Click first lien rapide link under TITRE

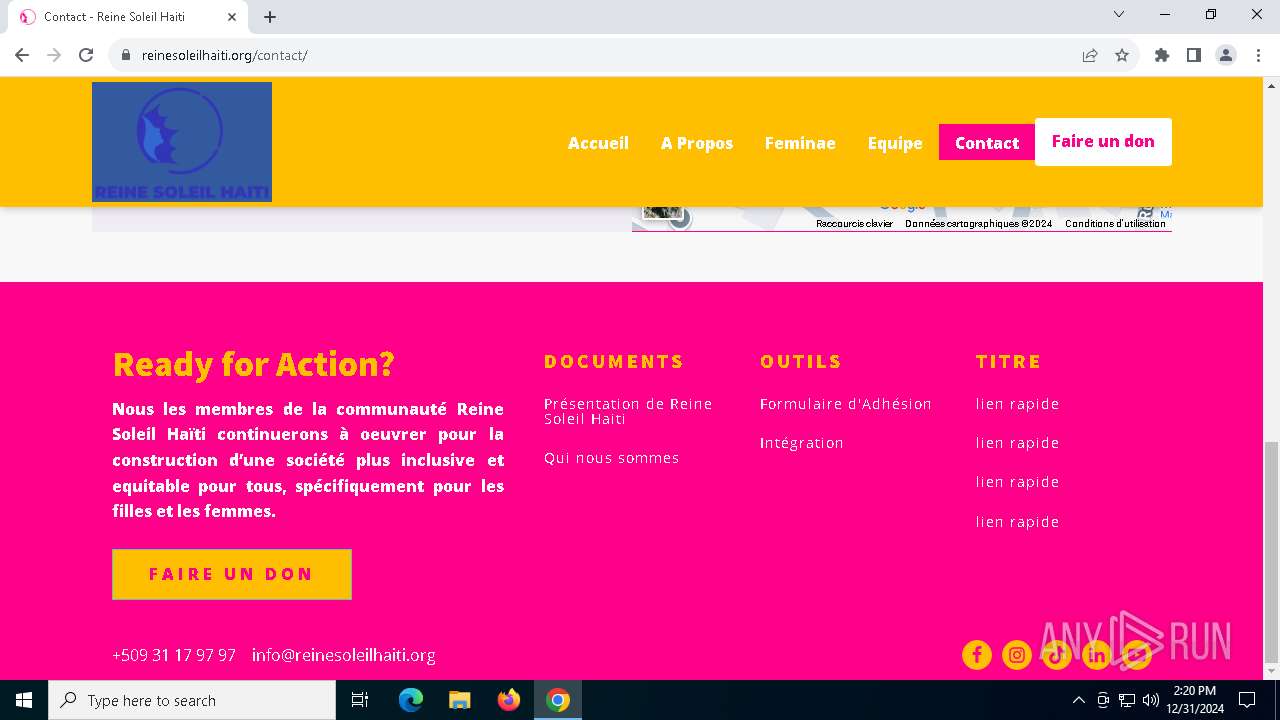[1017, 404]
